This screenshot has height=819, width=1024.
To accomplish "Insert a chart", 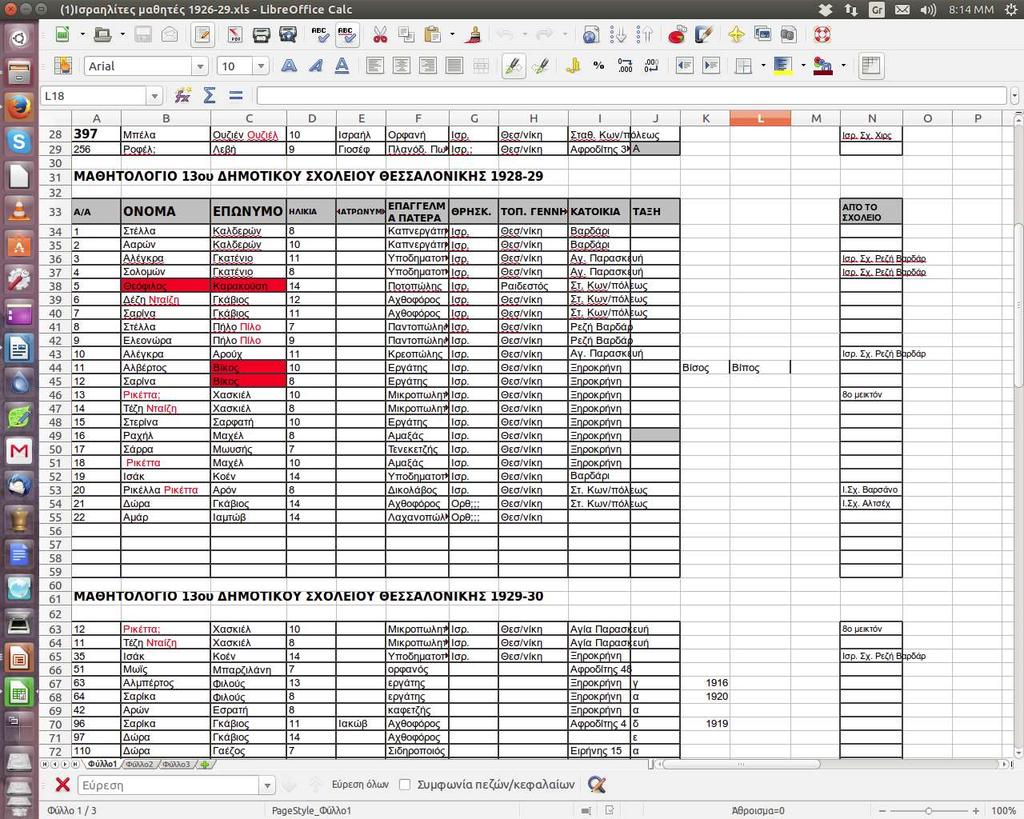I will [x=677, y=34].
